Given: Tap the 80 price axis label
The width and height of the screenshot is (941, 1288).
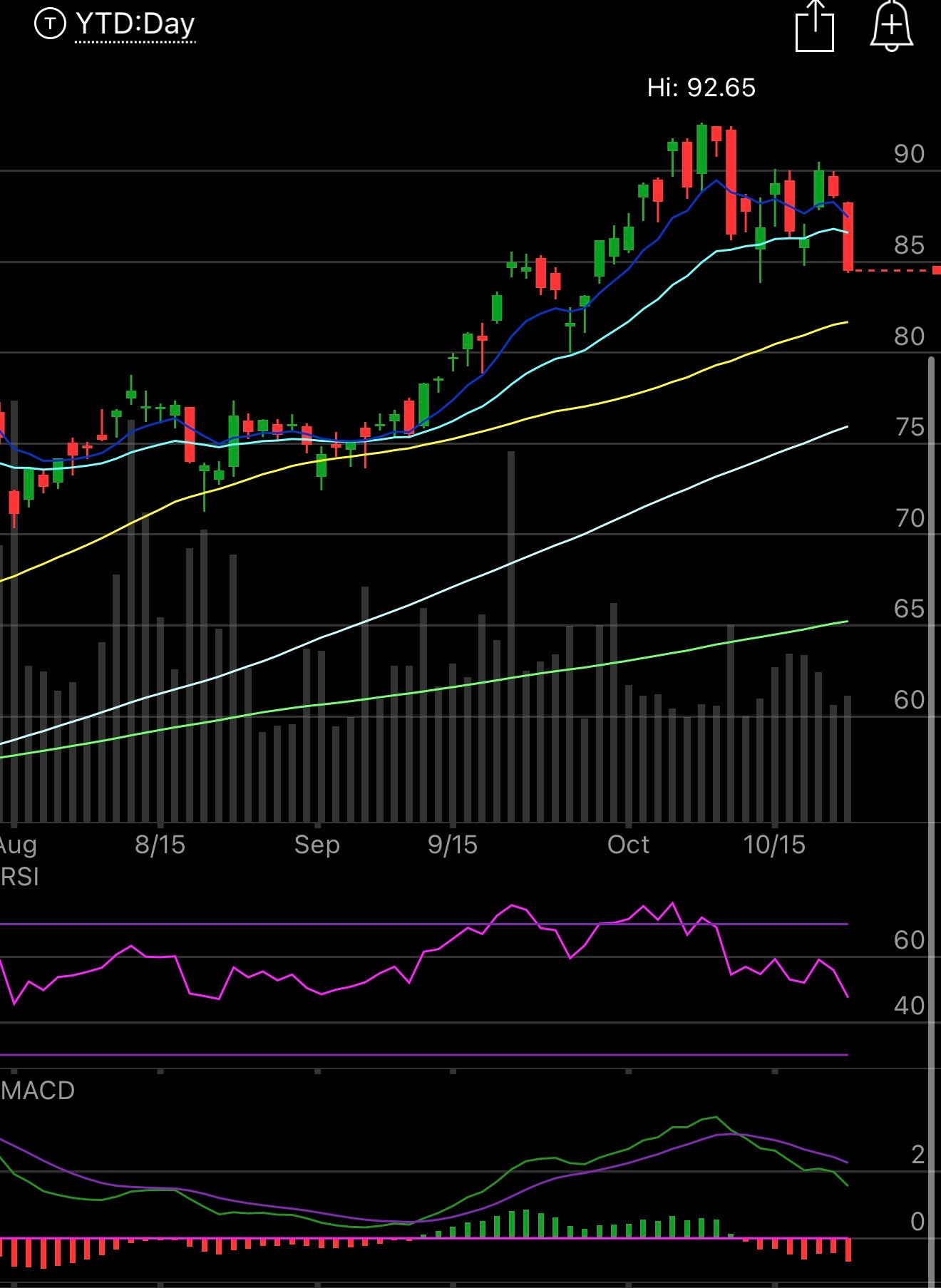Looking at the screenshot, I should tap(909, 336).
